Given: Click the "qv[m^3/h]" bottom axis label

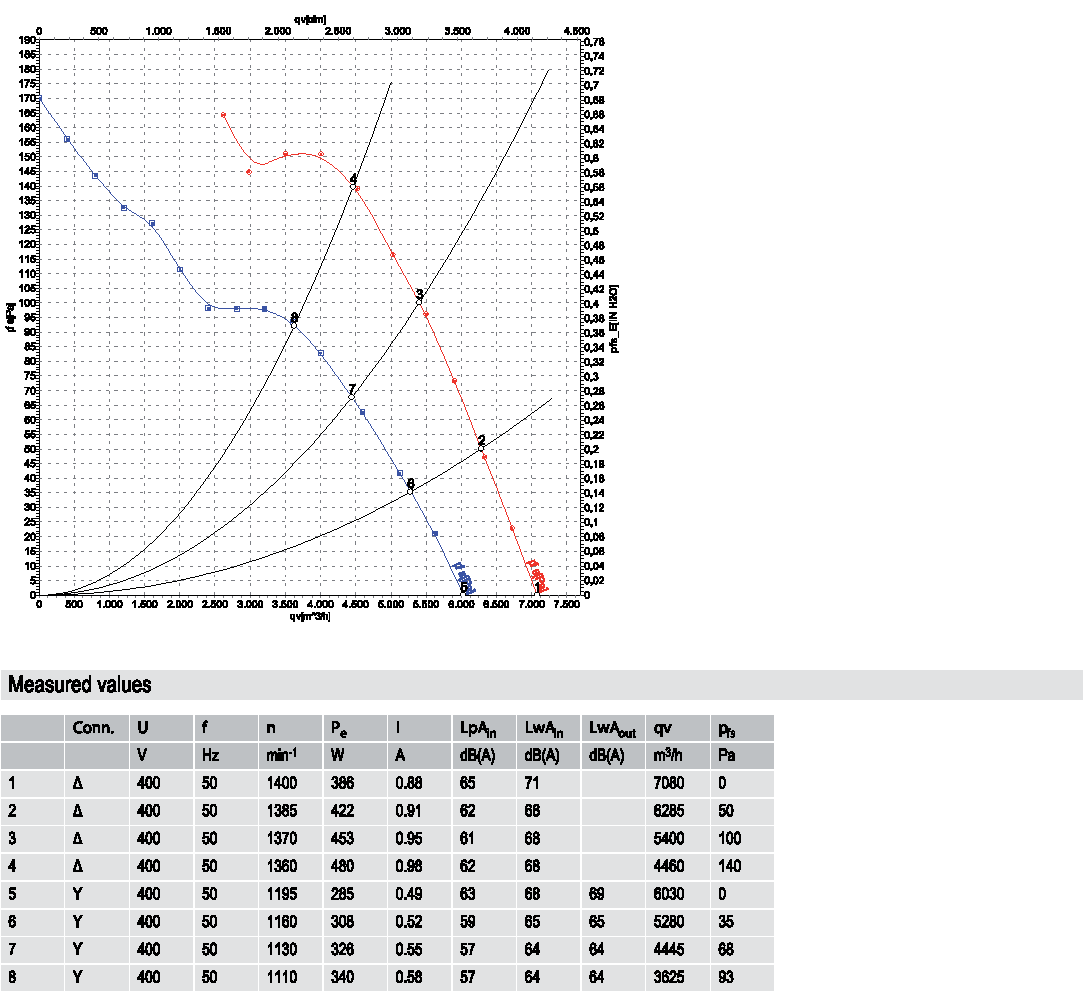Looking at the screenshot, I should coord(310,616).
